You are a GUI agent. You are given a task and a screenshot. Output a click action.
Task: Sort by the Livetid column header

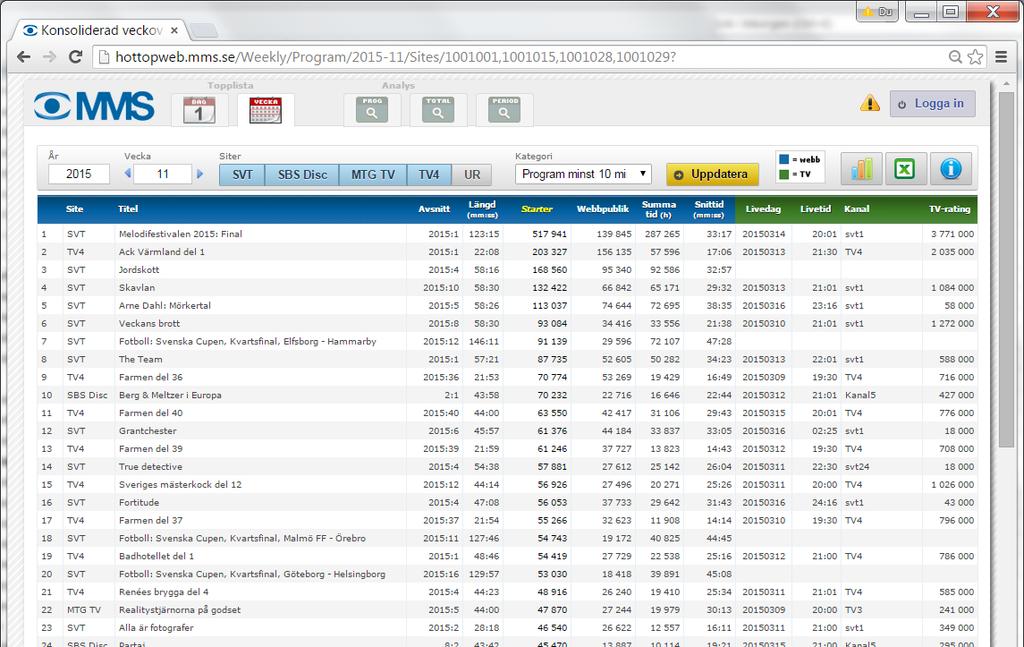pyautogui.click(x=816, y=209)
